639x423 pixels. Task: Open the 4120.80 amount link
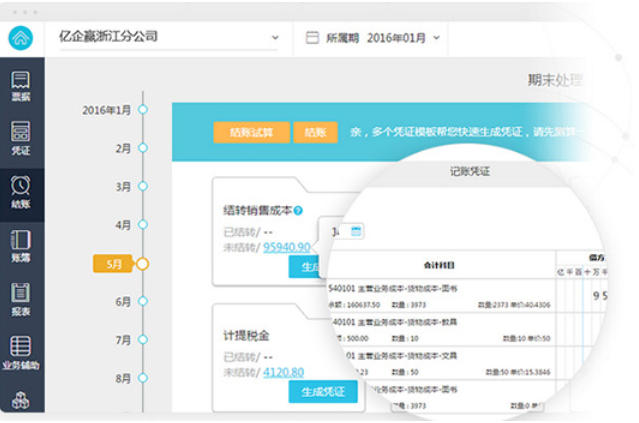tap(284, 372)
